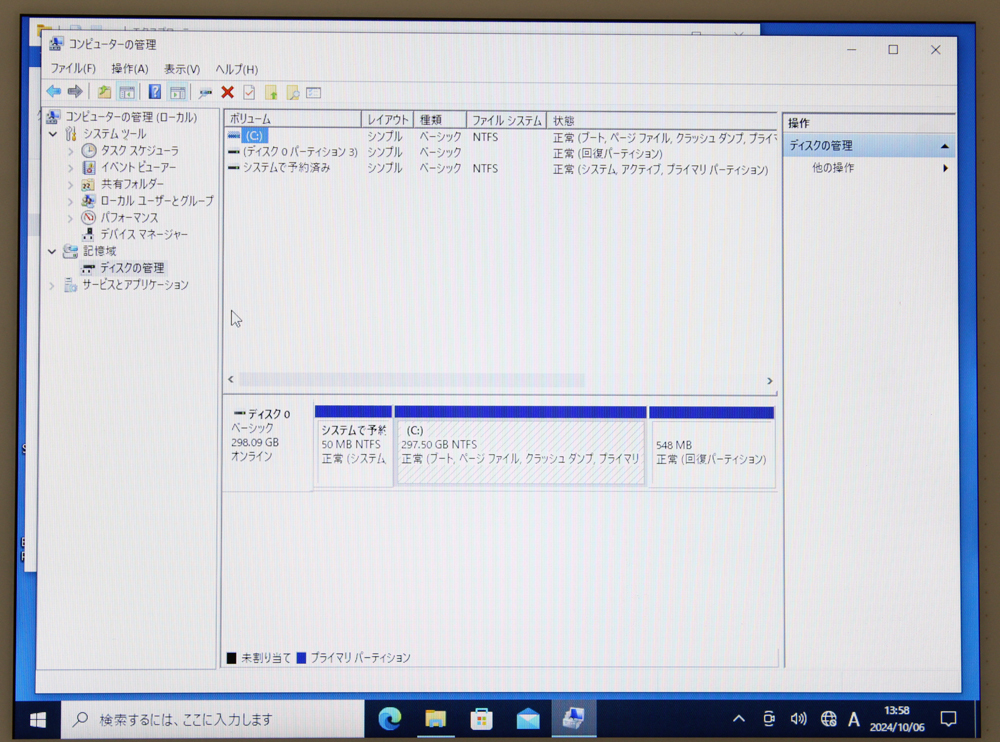The height and width of the screenshot is (742, 1000).
Task: Click the red X delete toolbar icon
Action: tap(227, 92)
